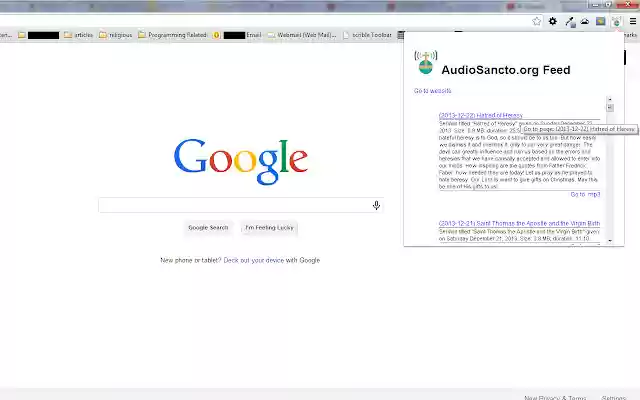Click the AudioSancto.org Feed heading
The height and width of the screenshot is (400, 640).
506,70
